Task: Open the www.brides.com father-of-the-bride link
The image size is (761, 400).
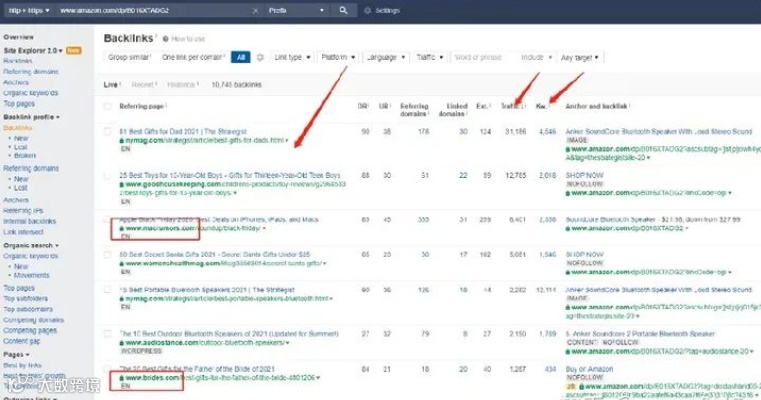Action: (x=220, y=378)
